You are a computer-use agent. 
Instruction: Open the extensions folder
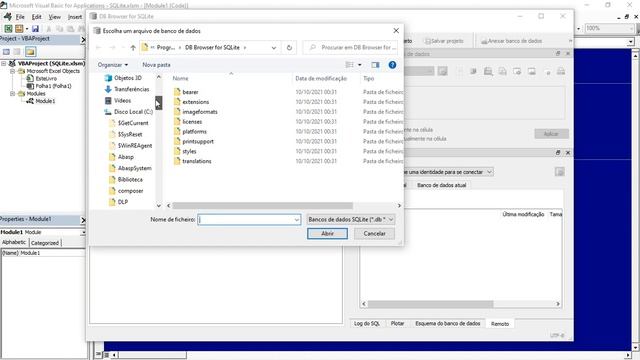click(196, 102)
